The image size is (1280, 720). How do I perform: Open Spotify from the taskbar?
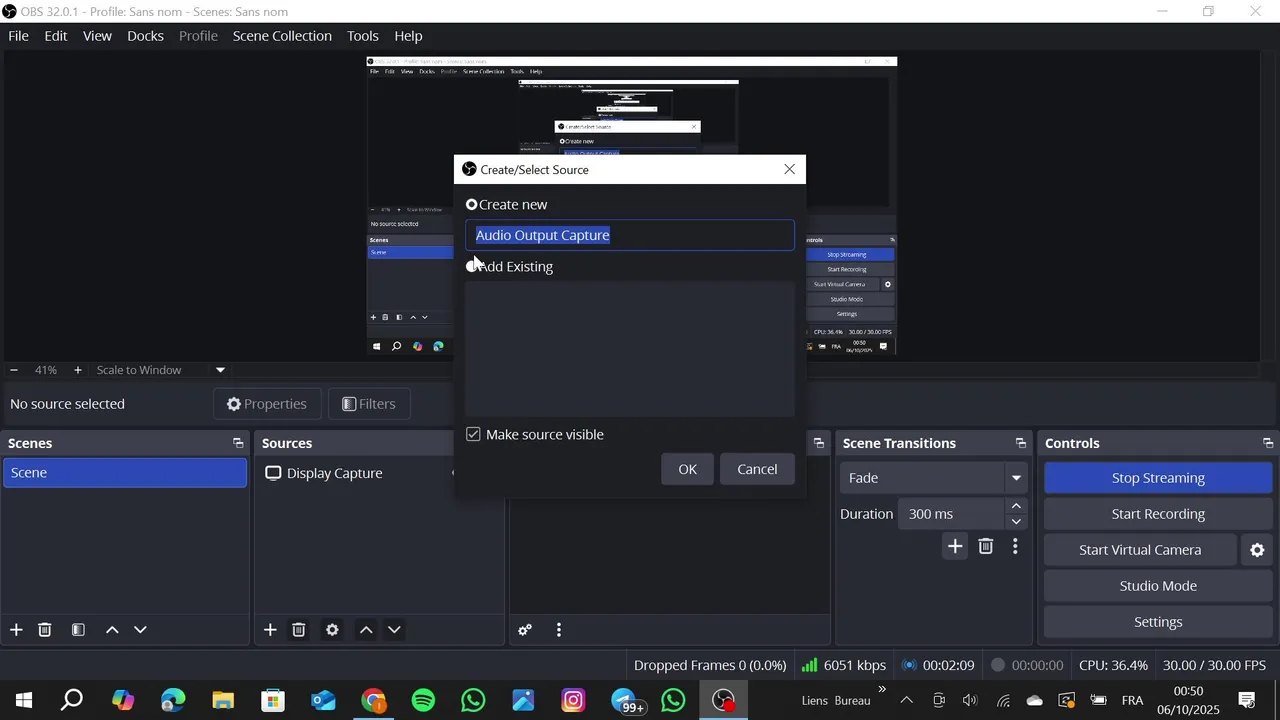[423, 700]
